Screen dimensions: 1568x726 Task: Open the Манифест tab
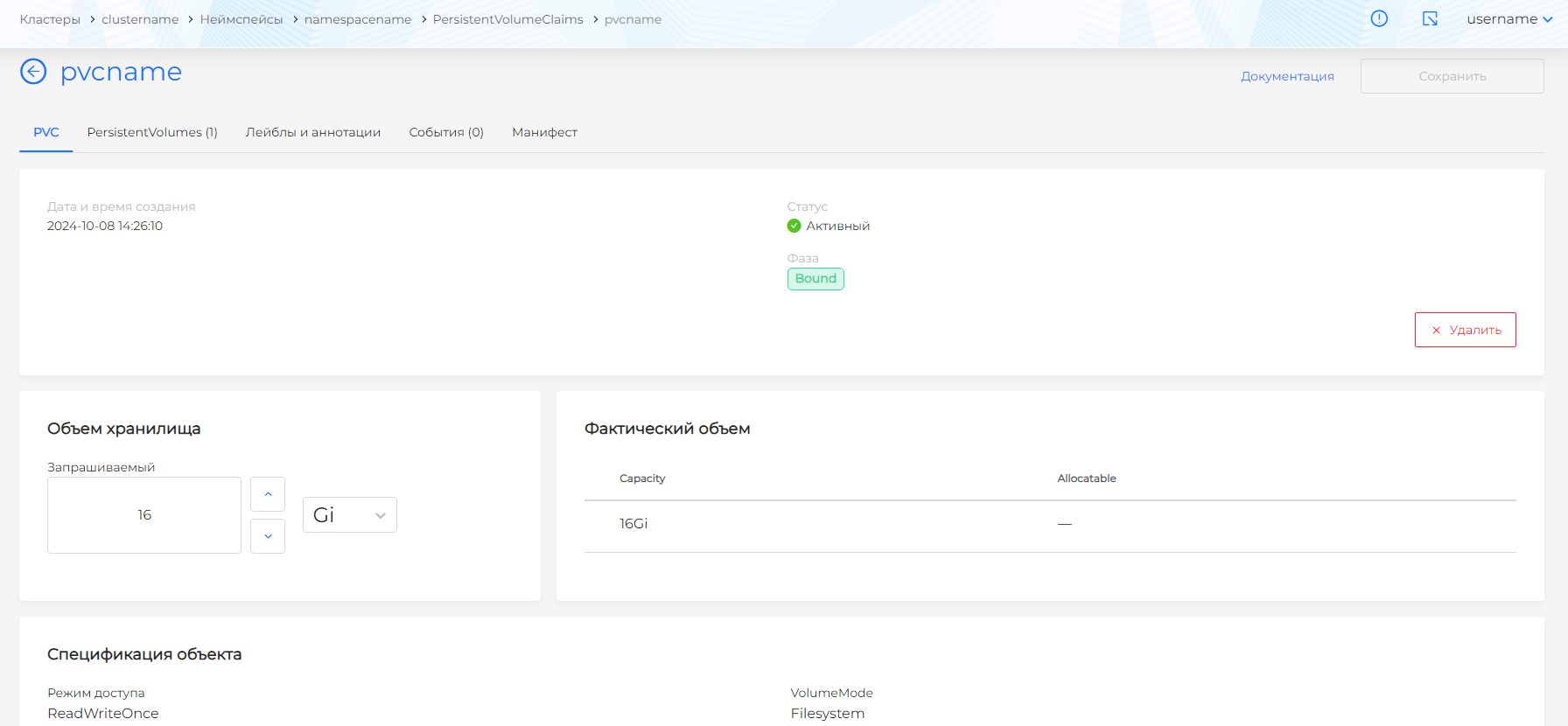[544, 132]
